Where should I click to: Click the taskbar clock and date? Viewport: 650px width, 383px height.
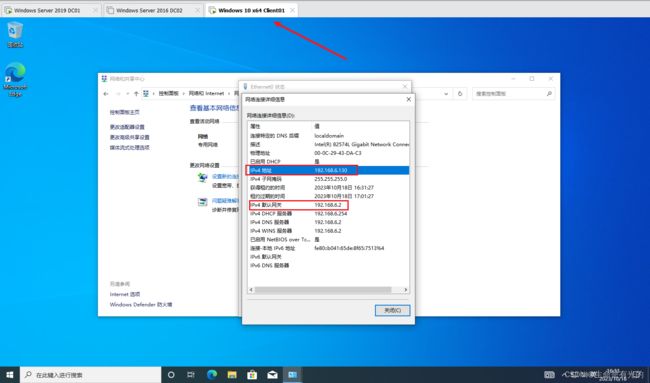(x=613, y=375)
